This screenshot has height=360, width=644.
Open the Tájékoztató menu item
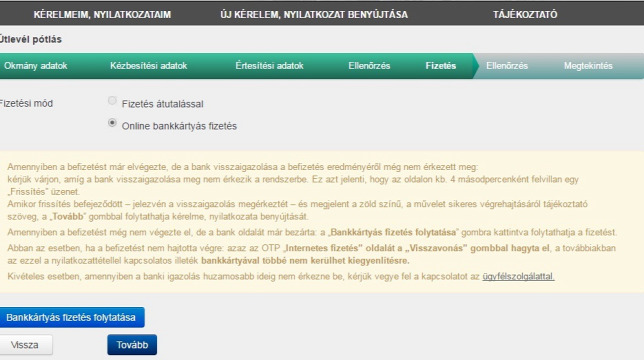[x=525, y=15]
